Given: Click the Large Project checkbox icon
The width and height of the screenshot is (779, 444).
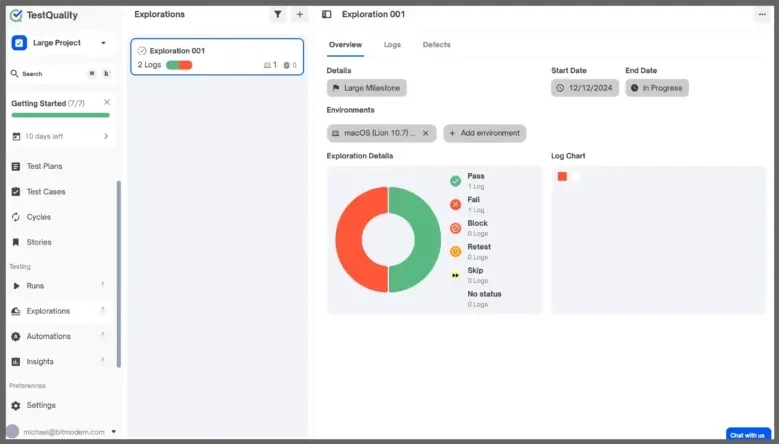Looking at the screenshot, I should [19, 43].
